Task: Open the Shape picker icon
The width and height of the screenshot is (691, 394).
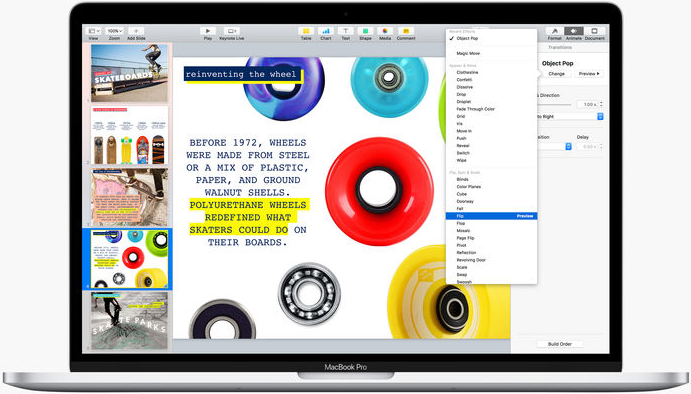Action: [x=365, y=31]
